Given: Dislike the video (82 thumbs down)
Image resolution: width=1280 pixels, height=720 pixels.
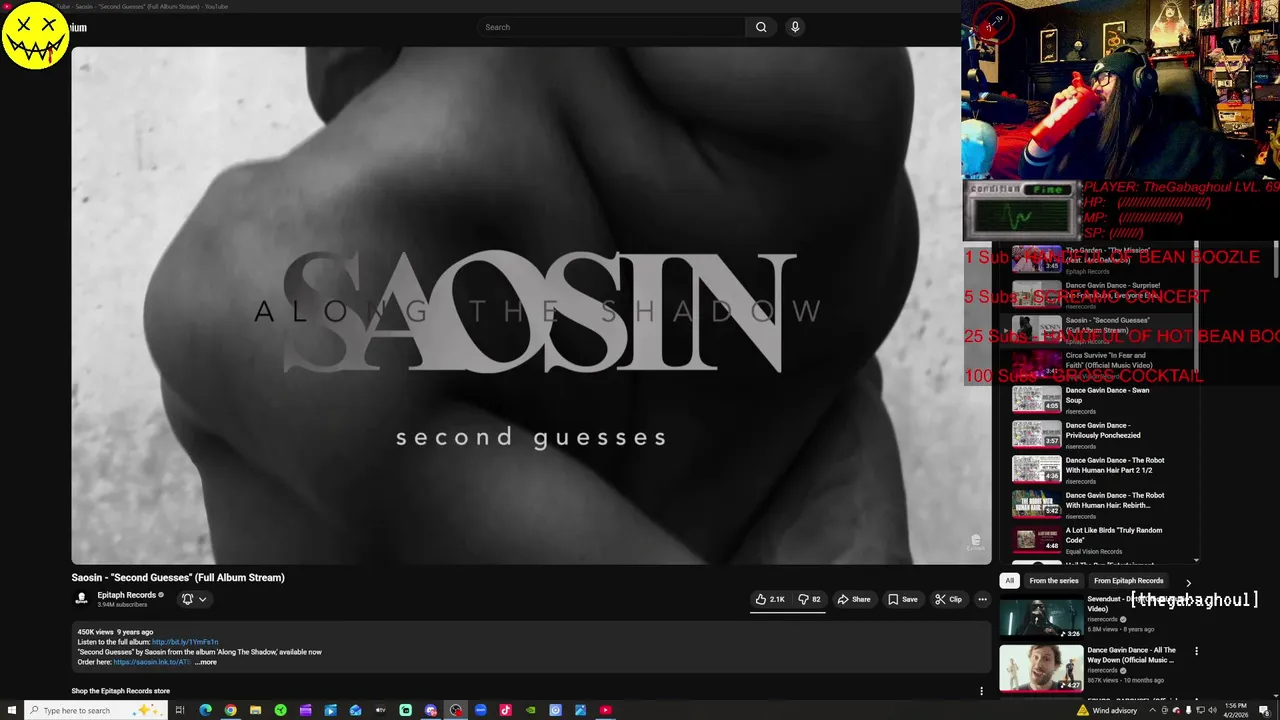Looking at the screenshot, I should (x=809, y=599).
